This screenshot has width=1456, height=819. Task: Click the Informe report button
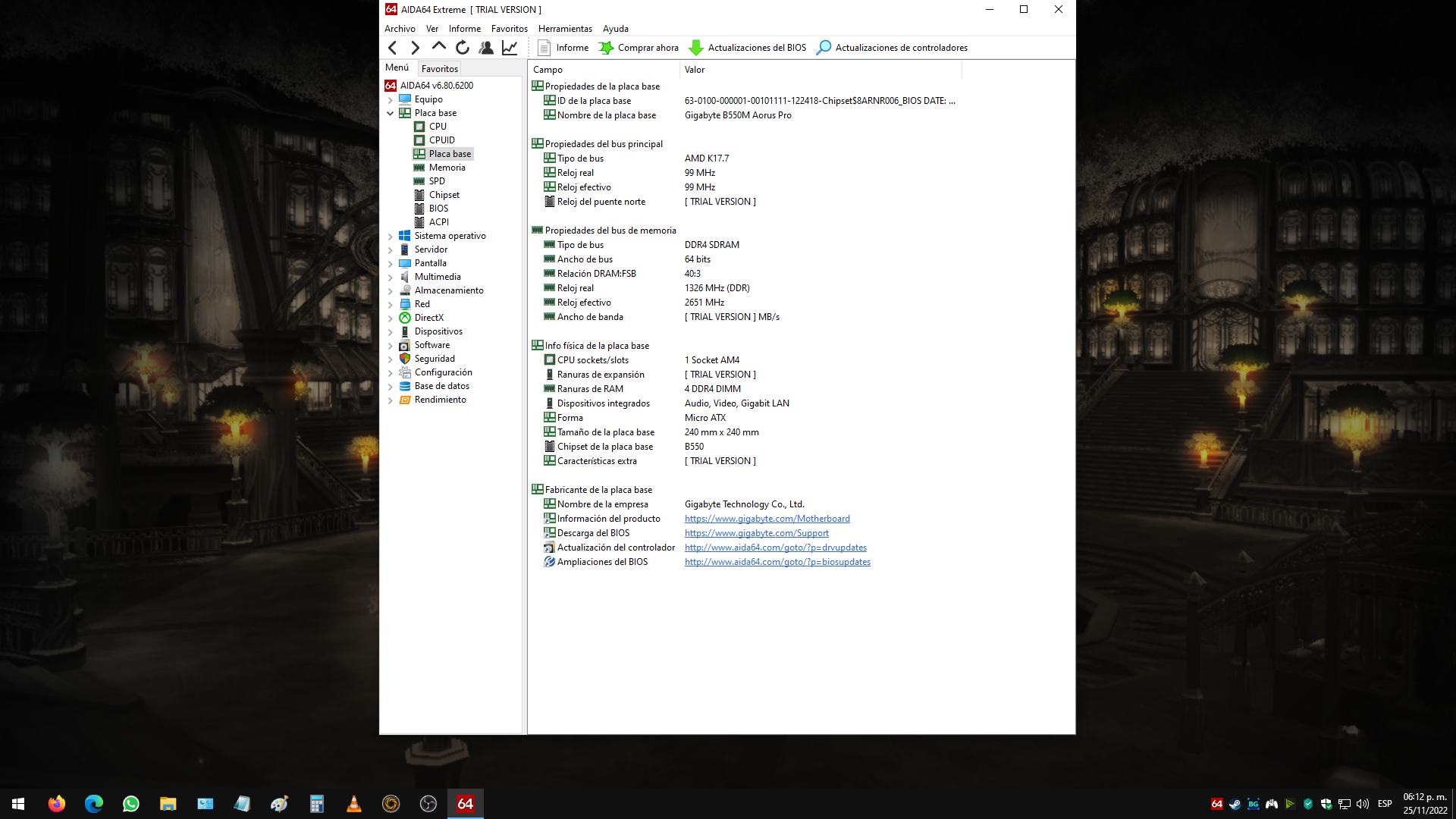[563, 48]
